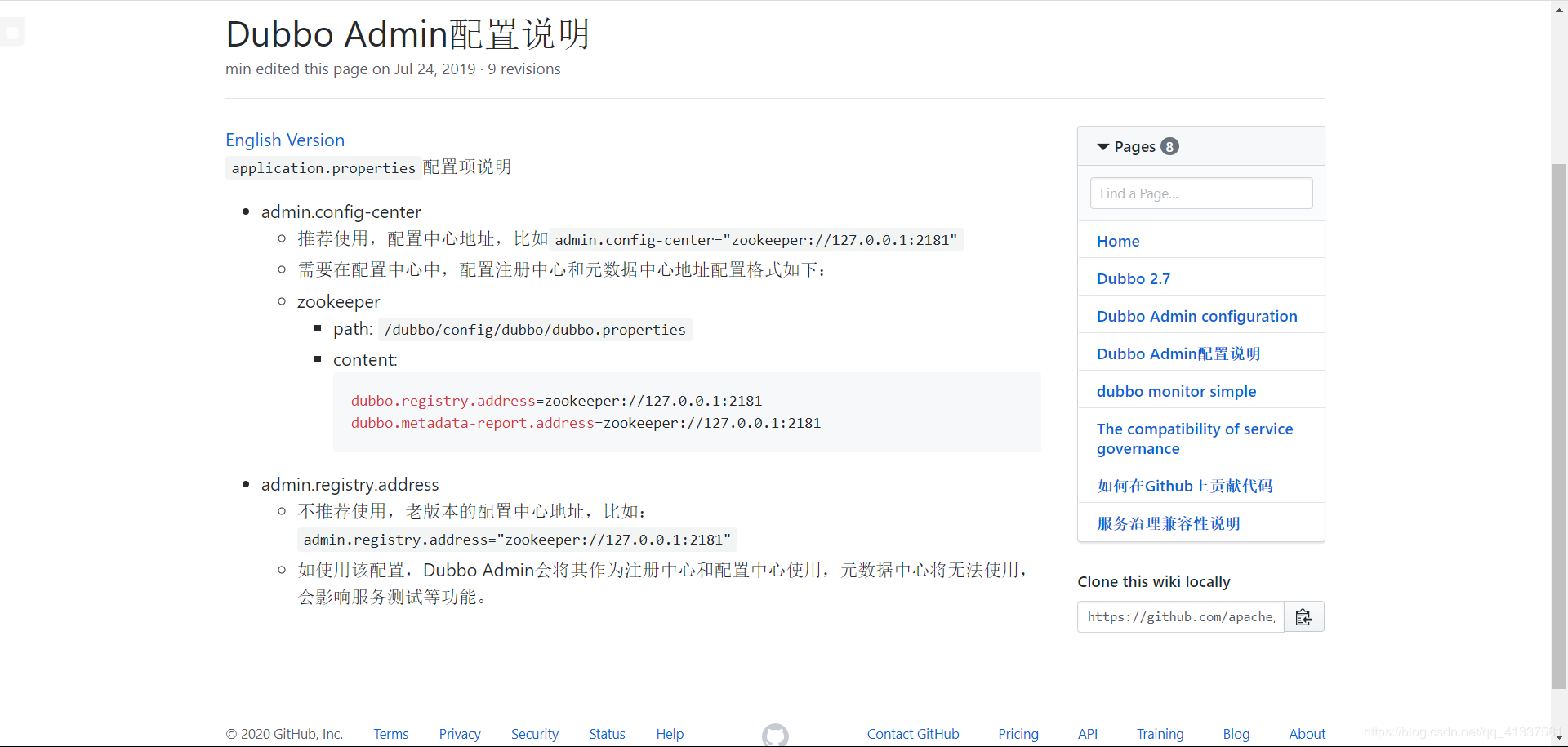The width and height of the screenshot is (1568, 747).
Task: Open The compatibility of service governance page
Action: coord(1194,438)
